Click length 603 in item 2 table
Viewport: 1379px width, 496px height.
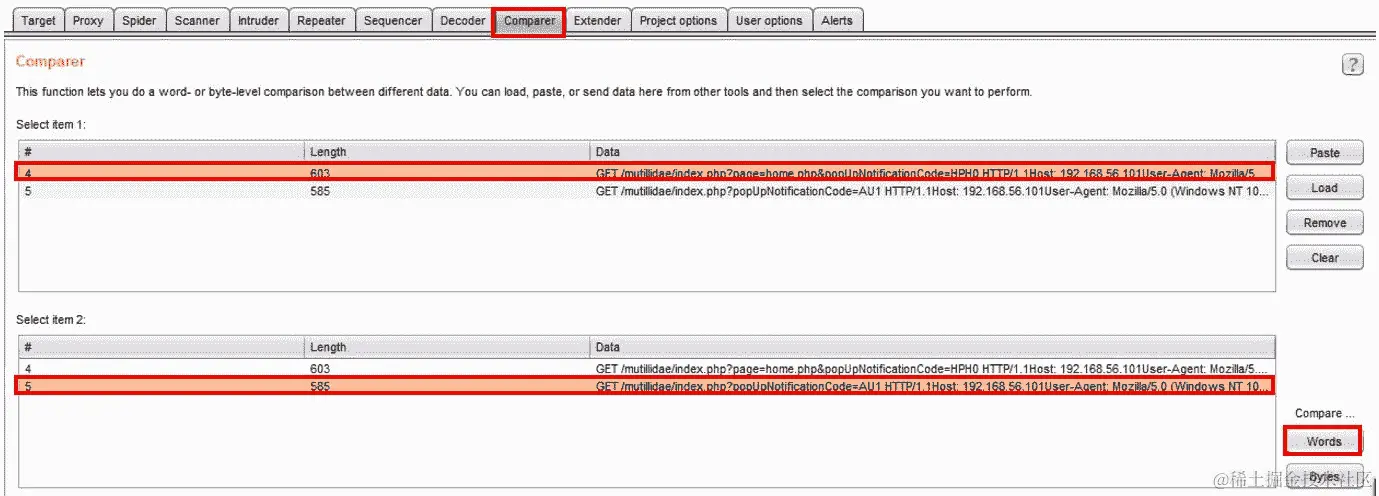[320, 368]
